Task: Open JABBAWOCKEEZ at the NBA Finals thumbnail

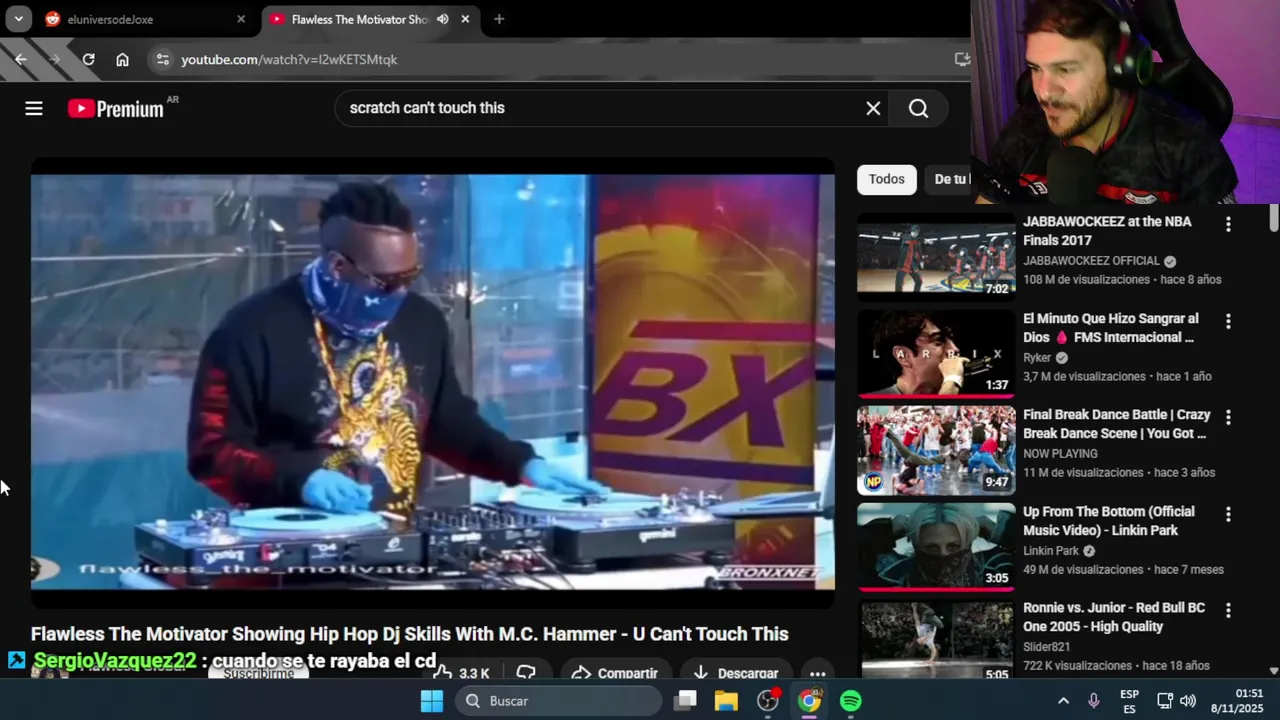Action: tap(936, 256)
